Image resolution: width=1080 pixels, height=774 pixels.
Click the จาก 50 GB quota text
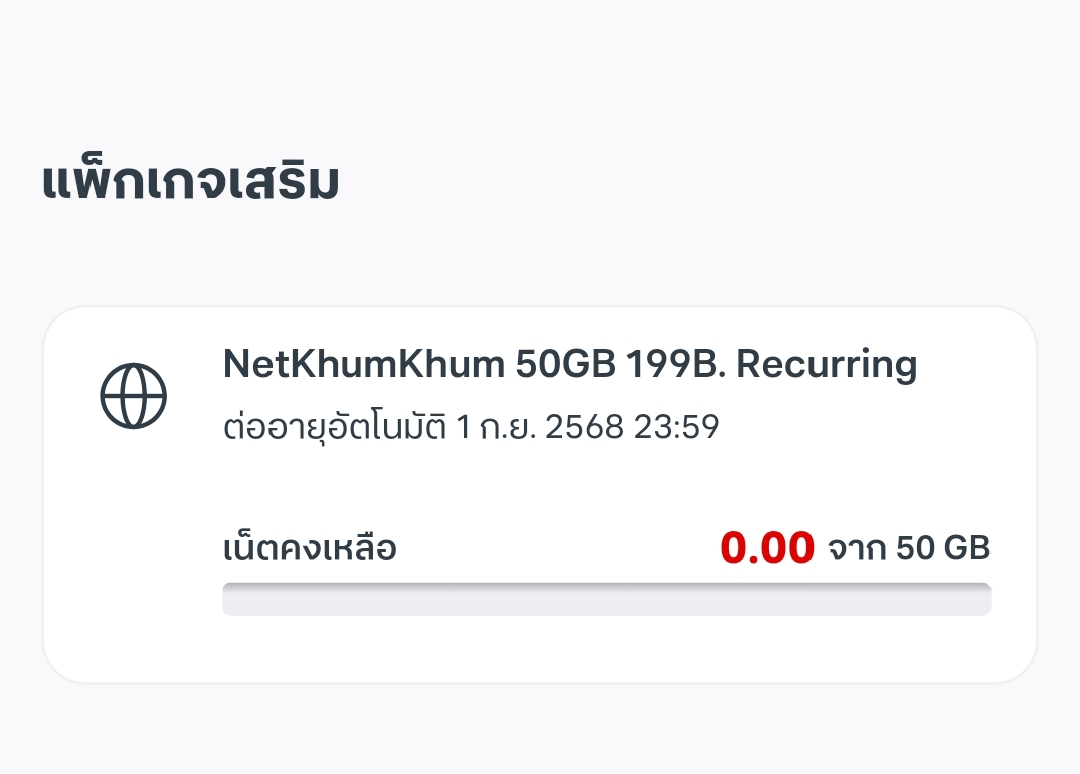tap(908, 548)
